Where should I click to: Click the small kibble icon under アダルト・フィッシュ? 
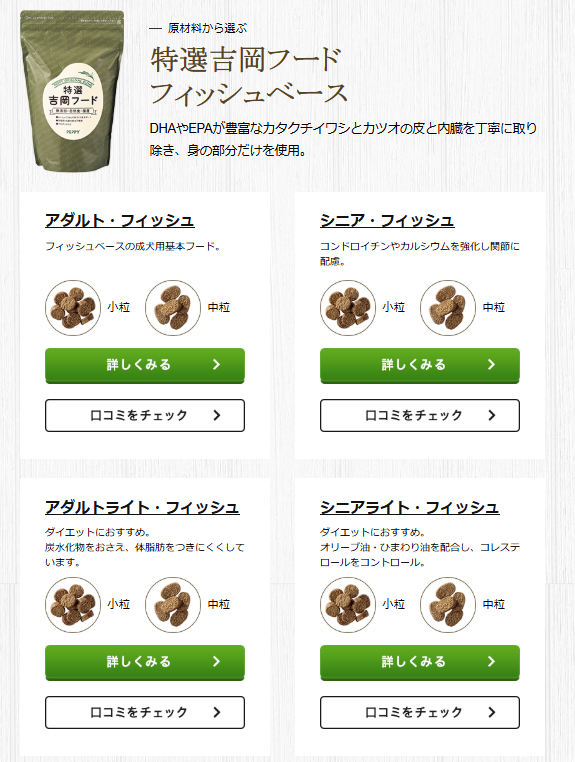(x=73, y=308)
